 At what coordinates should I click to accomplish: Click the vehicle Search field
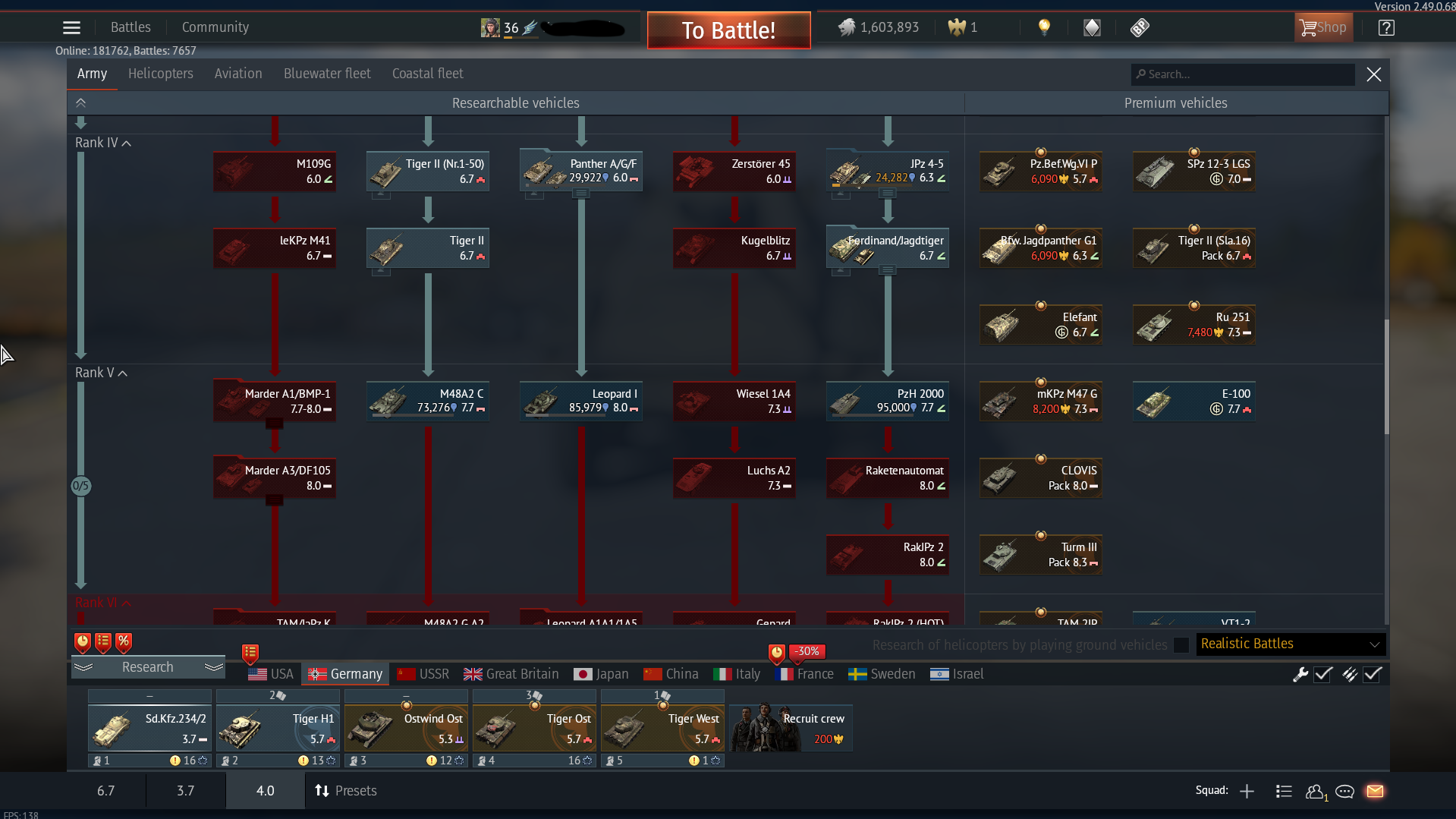(x=1244, y=74)
